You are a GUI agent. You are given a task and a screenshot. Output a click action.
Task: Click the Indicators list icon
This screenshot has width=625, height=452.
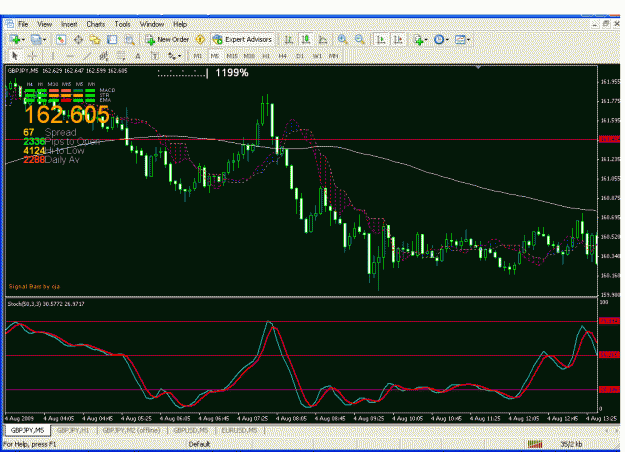(x=418, y=39)
